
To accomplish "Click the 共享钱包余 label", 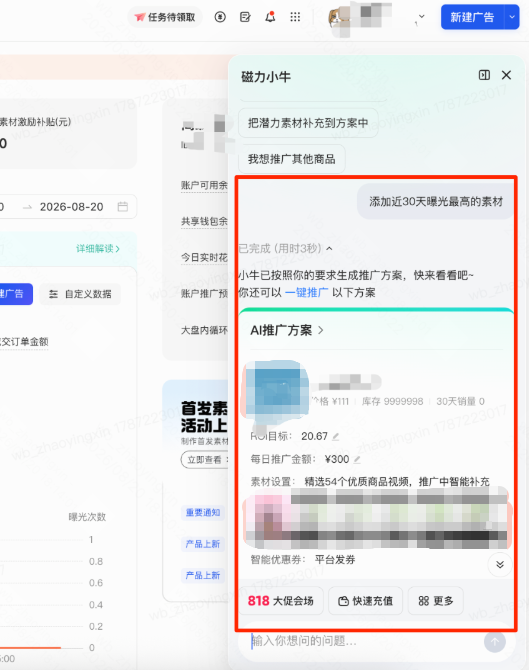I will pyautogui.click(x=204, y=221).
